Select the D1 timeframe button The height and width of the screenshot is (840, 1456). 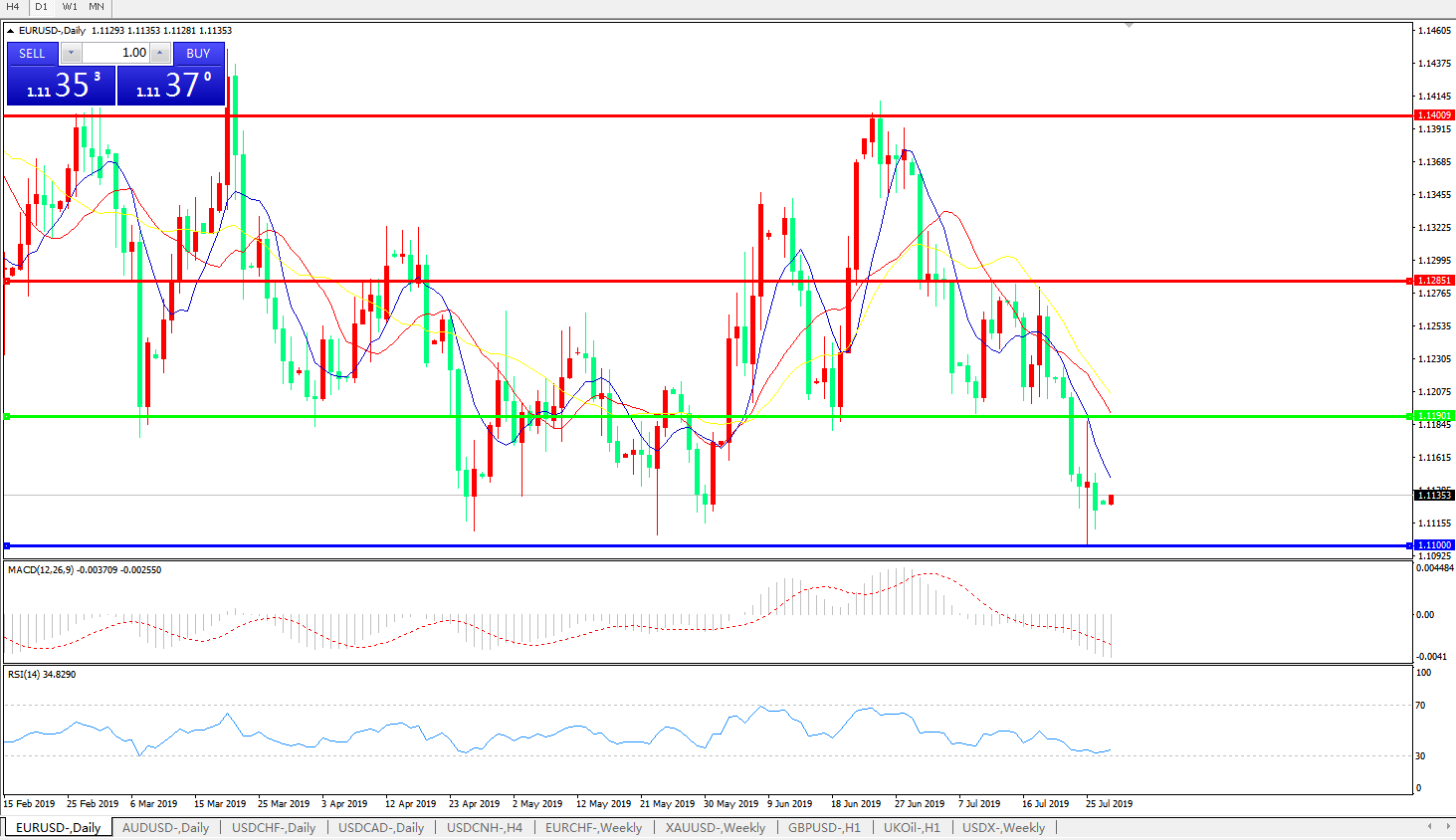point(41,7)
